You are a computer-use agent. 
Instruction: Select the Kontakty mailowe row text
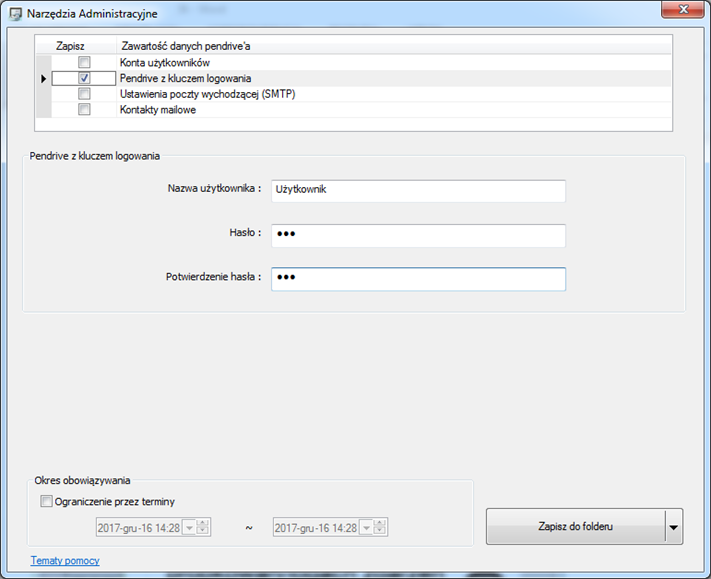[158, 110]
